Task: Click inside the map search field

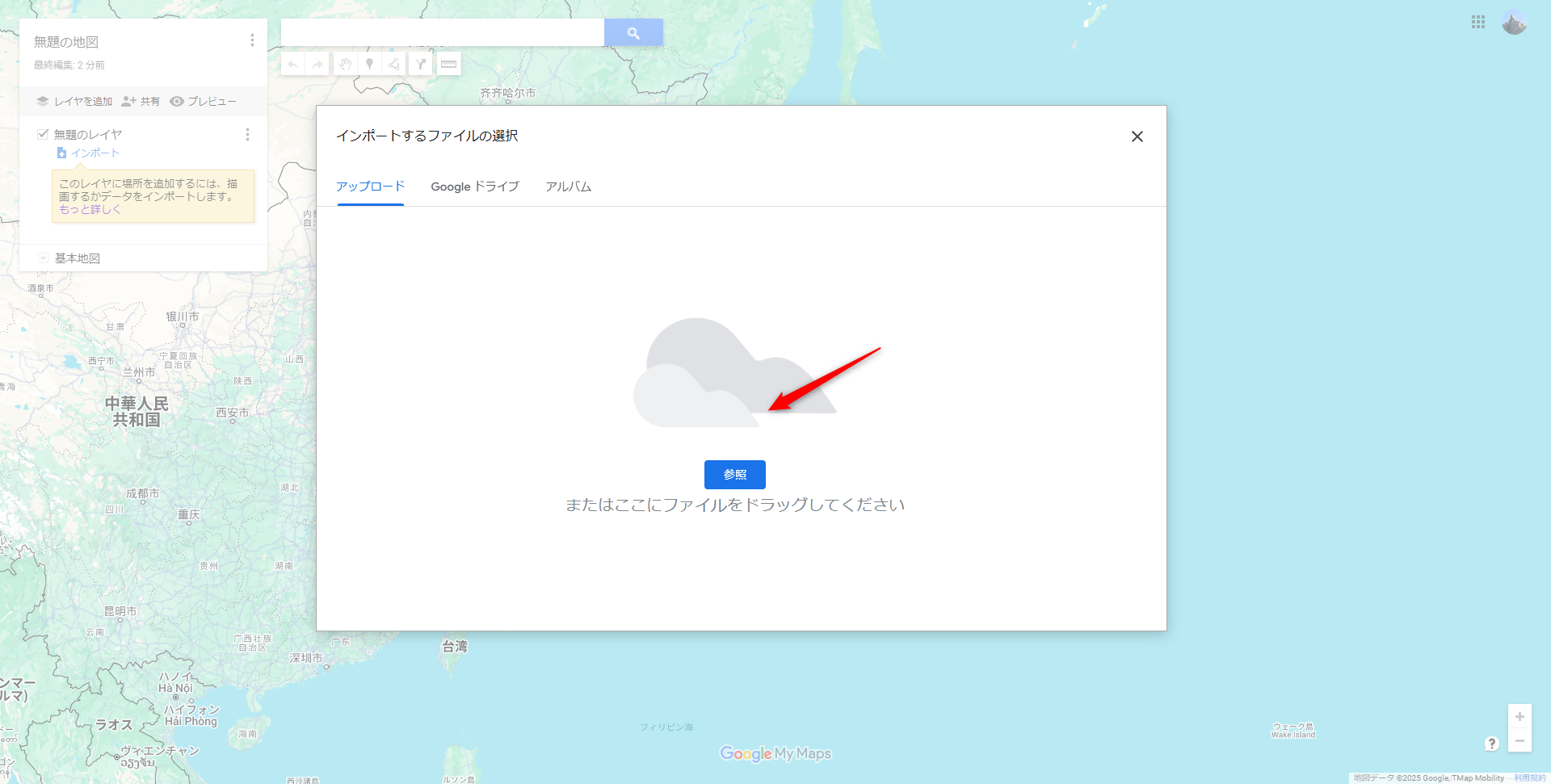Action: point(442,32)
